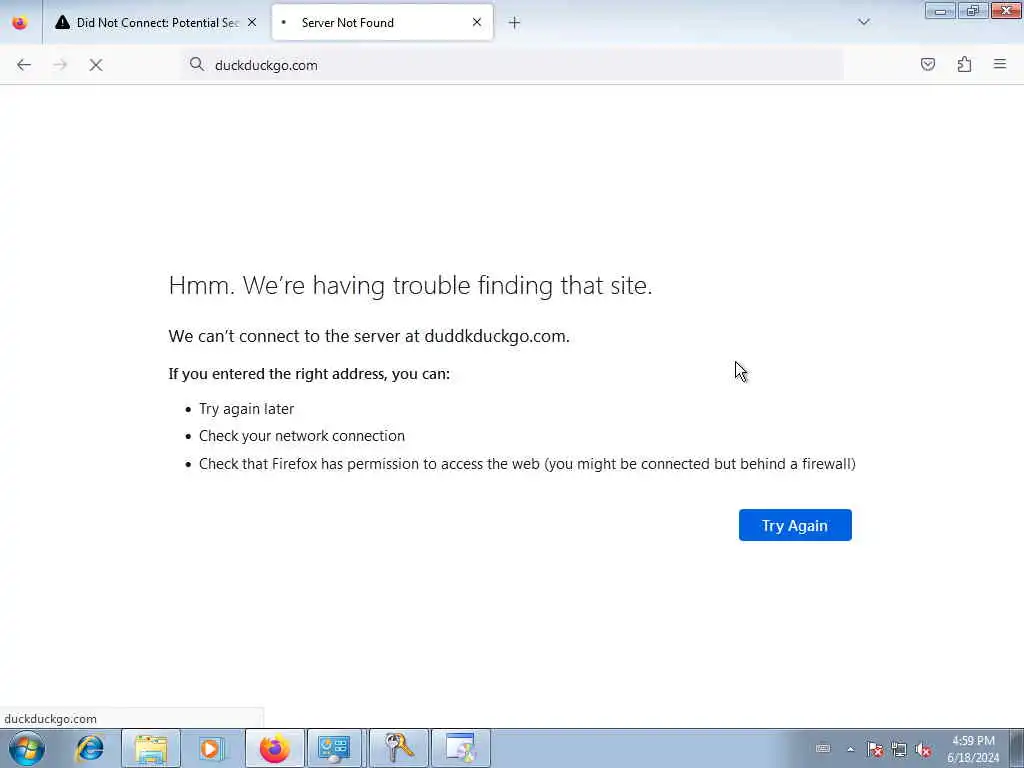This screenshot has width=1024, height=768.
Task: Launch Internet Explorer from taskbar
Action: coord(89,748)
